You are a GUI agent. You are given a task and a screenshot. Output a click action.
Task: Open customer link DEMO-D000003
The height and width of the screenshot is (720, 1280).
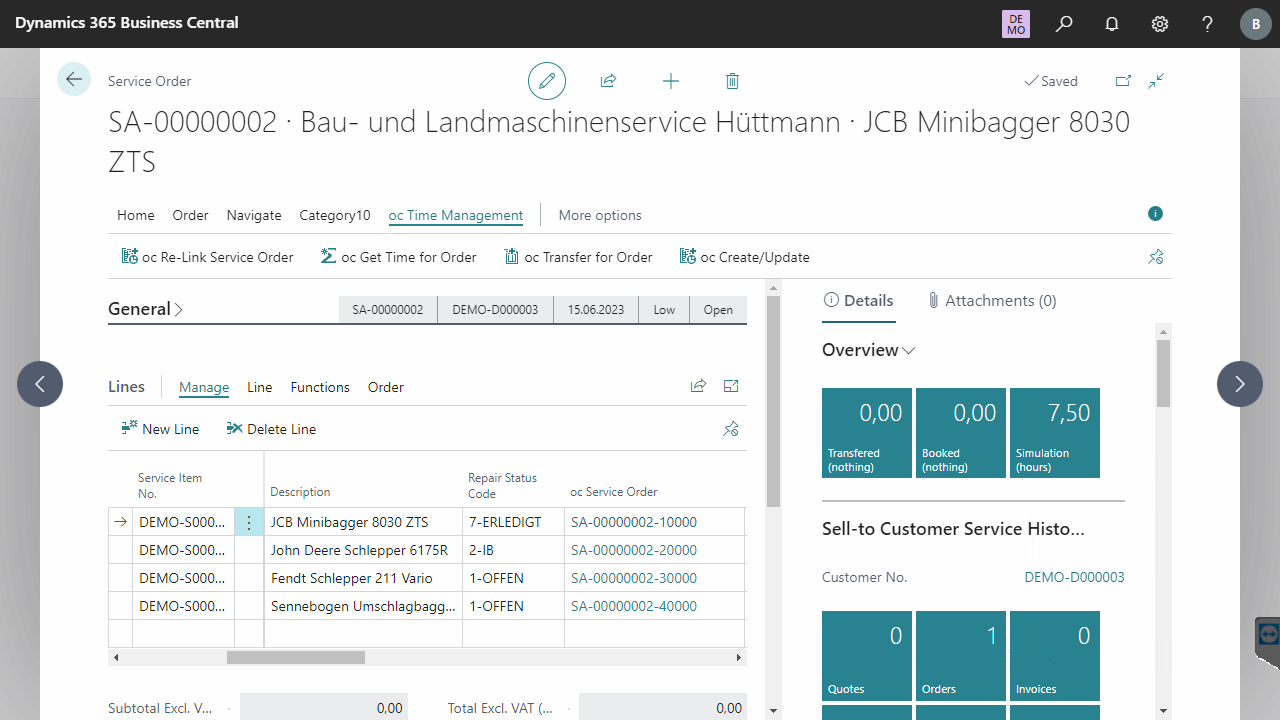[x=1074, y=577]
